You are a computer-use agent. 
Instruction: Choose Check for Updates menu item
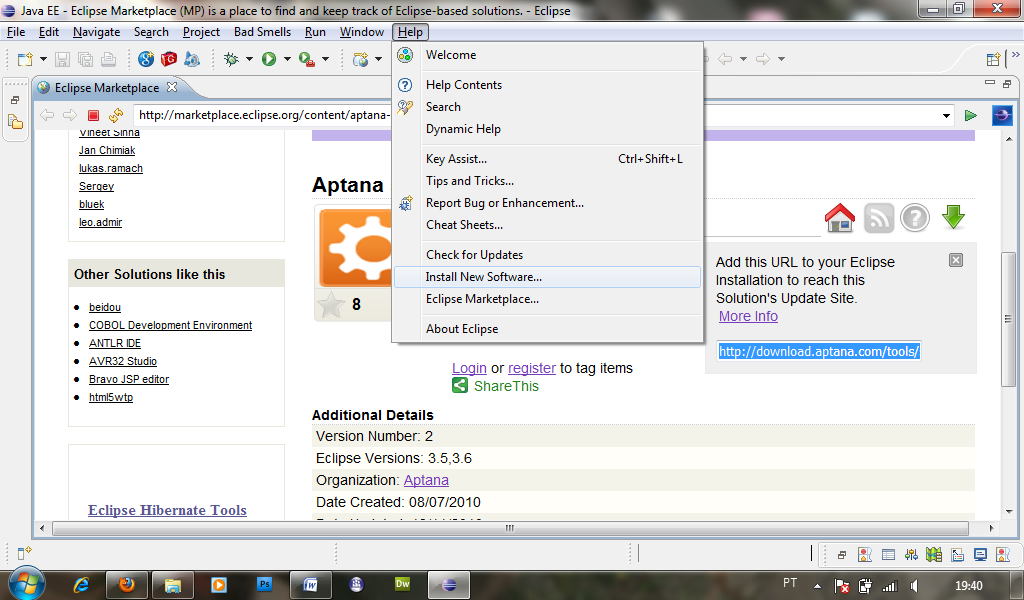coord(474,255)
